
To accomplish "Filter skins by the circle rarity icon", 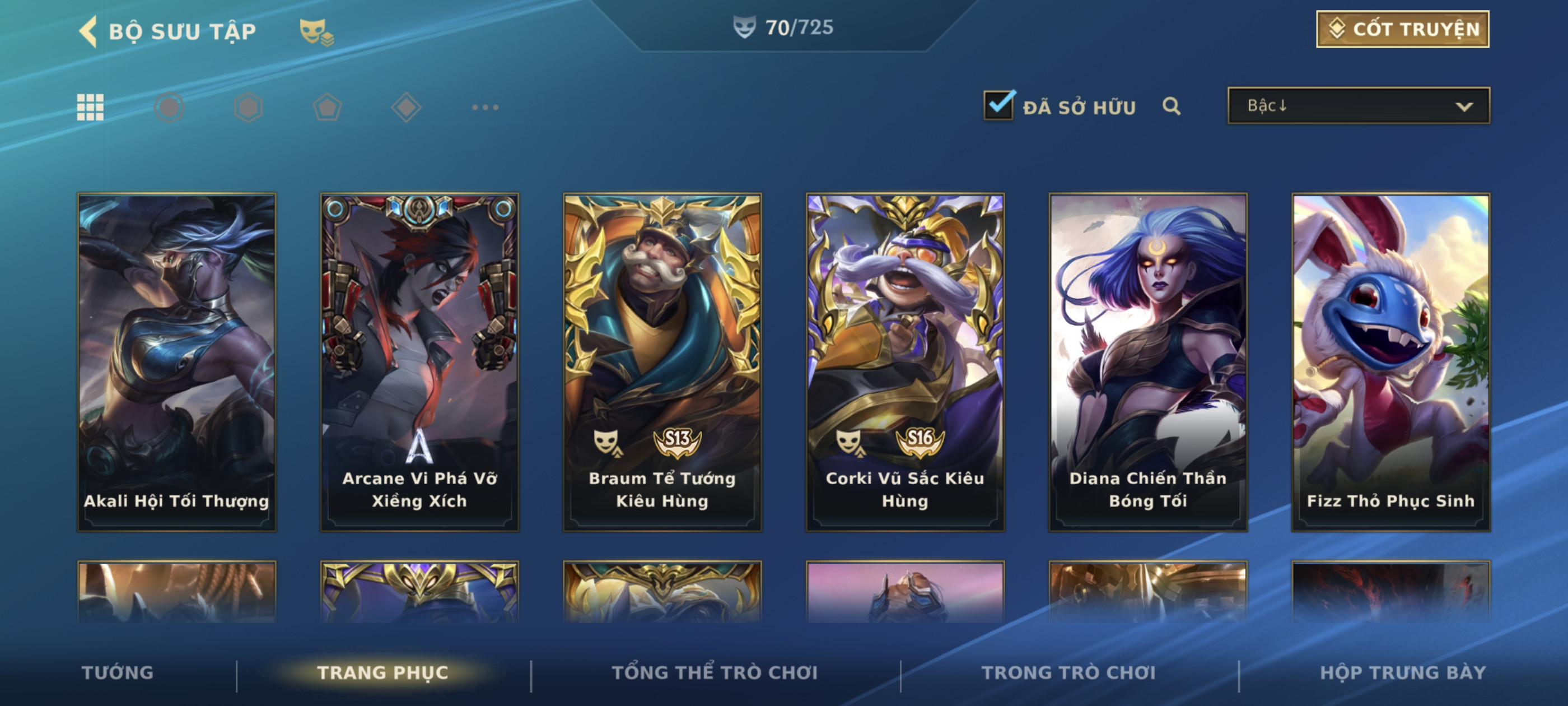I will click(x=169, y=107).
